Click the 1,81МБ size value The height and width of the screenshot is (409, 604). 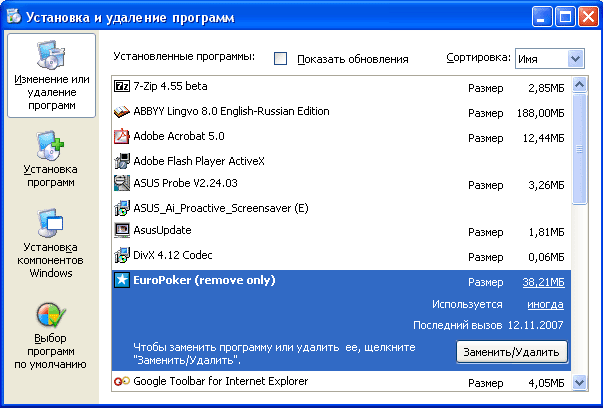[546, 232]
